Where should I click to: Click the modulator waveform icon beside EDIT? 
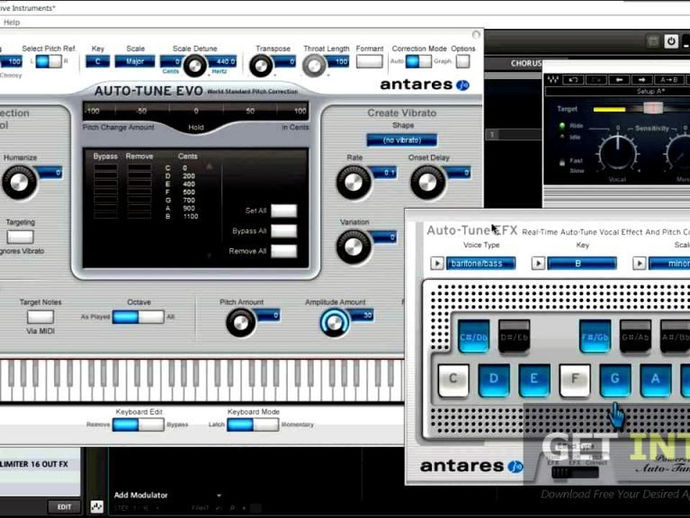coord(97,507)
